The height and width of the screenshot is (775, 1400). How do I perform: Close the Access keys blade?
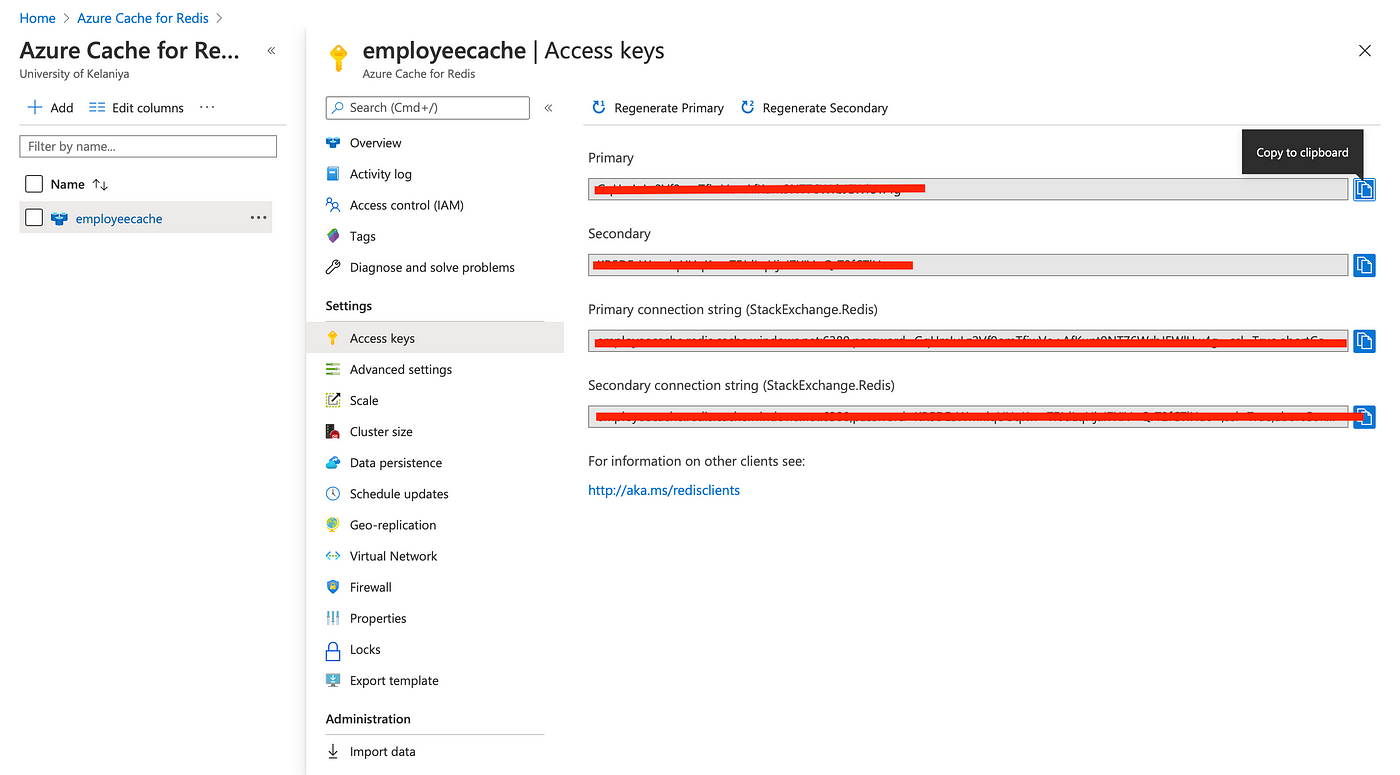[1365, 51]
